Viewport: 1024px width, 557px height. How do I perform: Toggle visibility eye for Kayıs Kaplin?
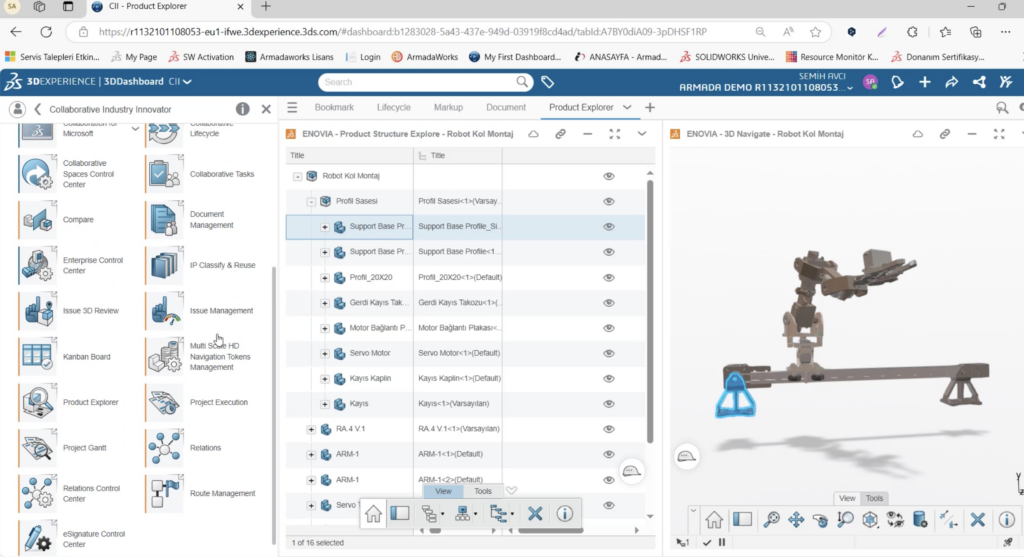609,379
